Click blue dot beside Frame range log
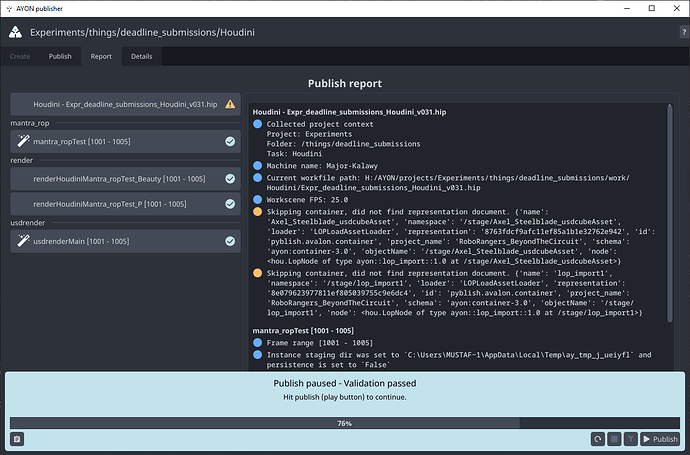 tap(257, 342)
